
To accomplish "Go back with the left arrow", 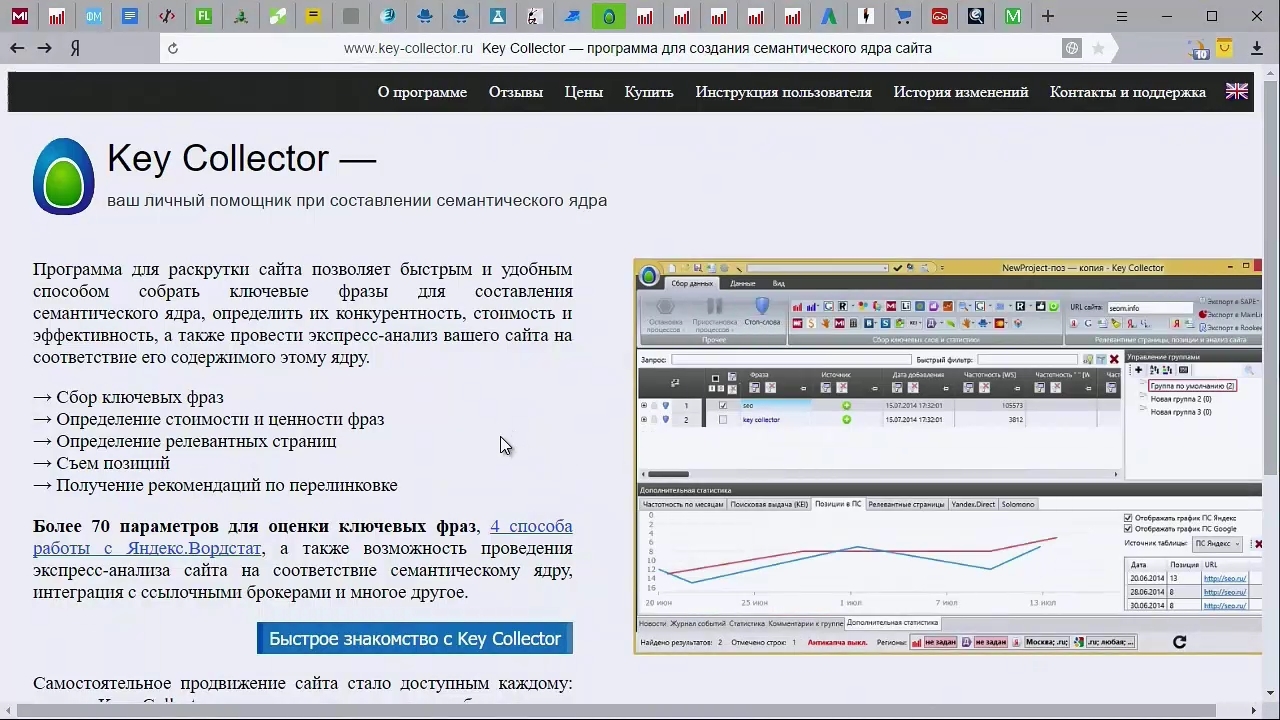I will coord(17,48).
